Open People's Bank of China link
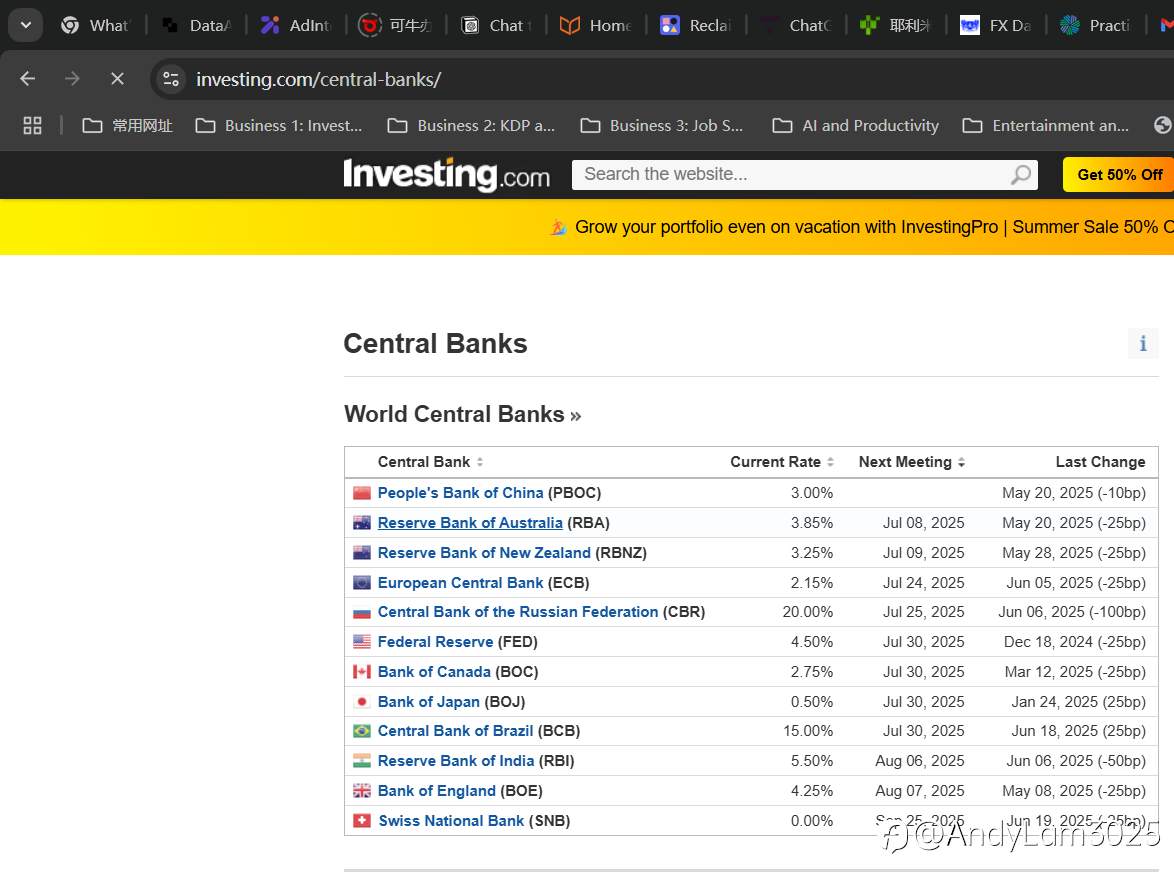 [x=460, y=493]
